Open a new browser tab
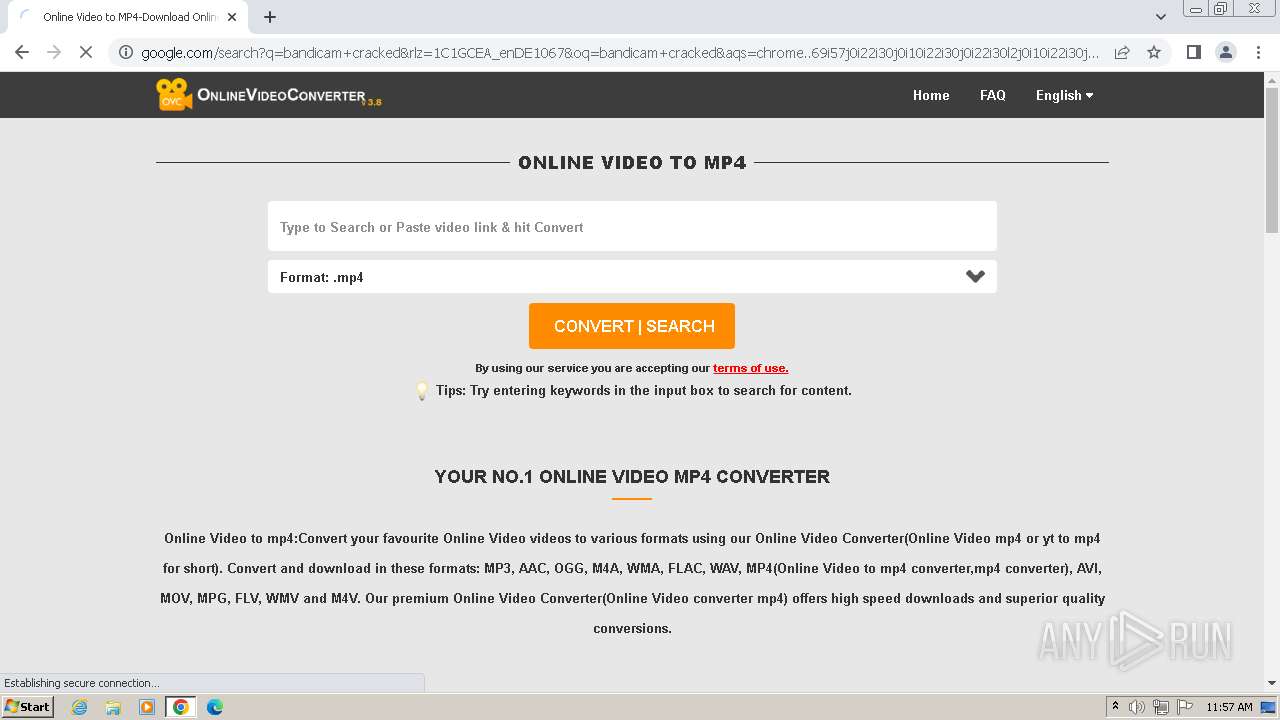The image size is (1280, 720). click(x=270, y=17)
